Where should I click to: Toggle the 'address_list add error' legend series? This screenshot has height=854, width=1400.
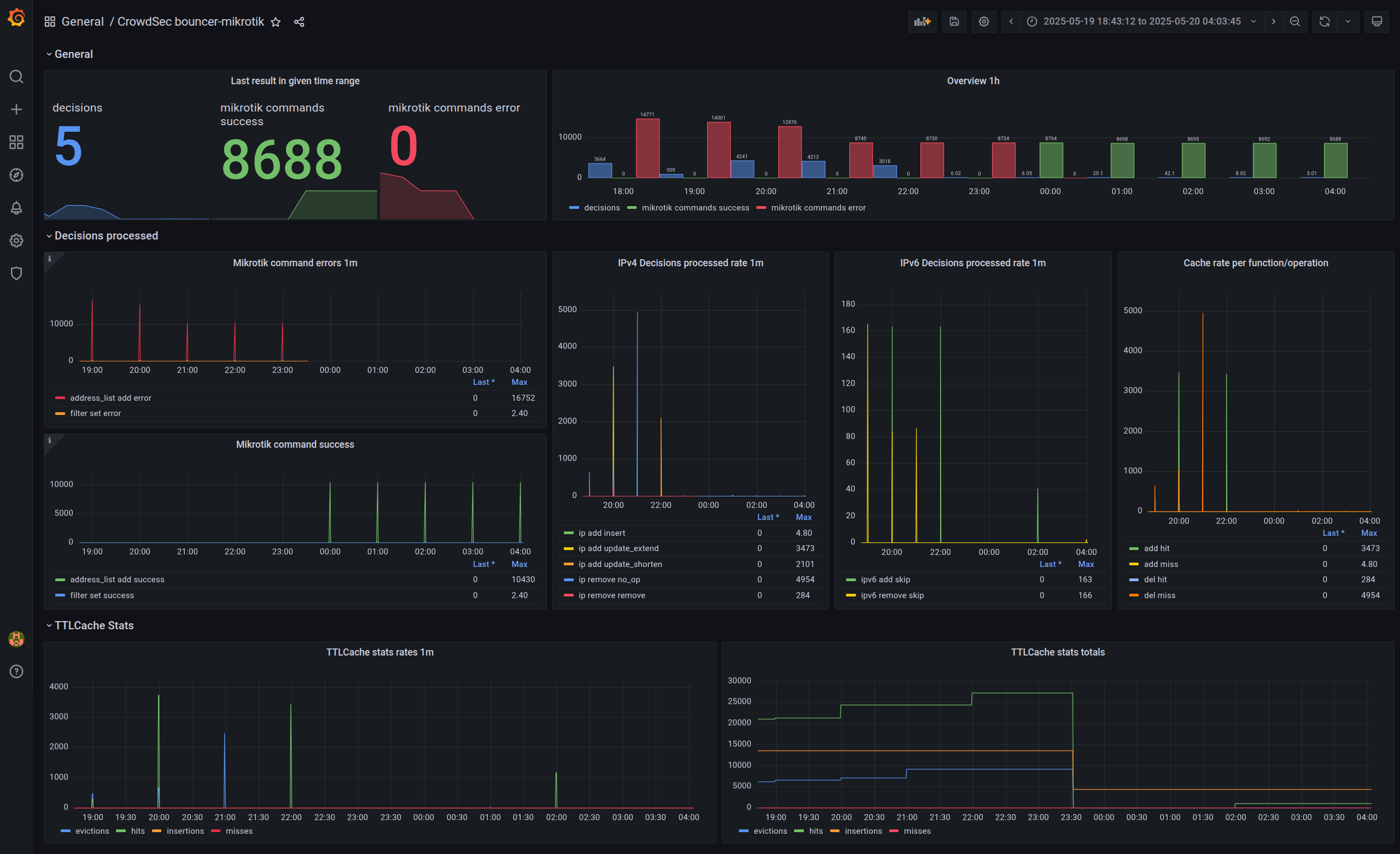tap(110, 397)
